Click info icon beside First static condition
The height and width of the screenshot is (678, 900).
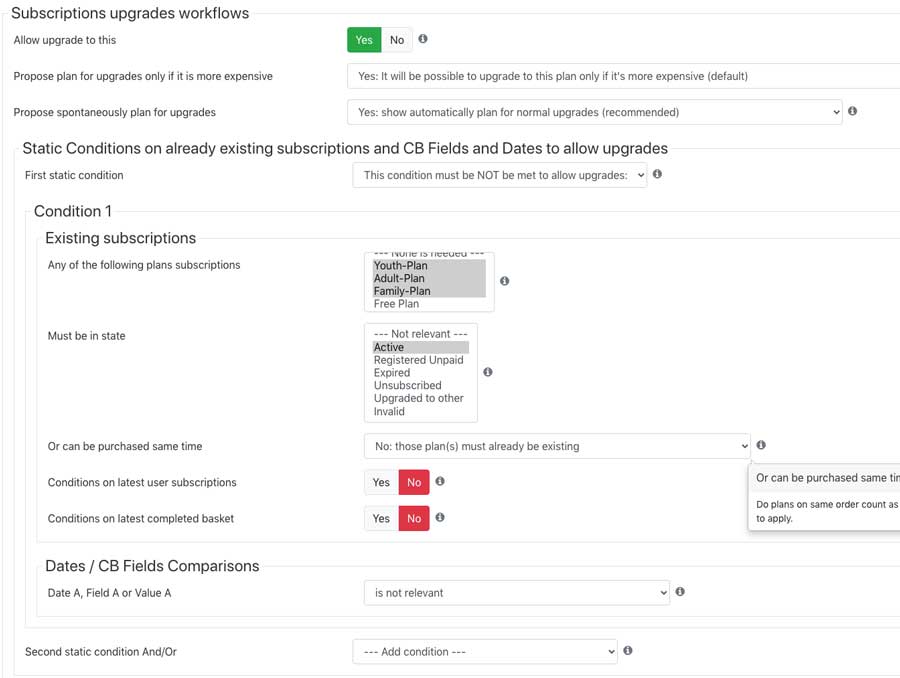(657, 174)
